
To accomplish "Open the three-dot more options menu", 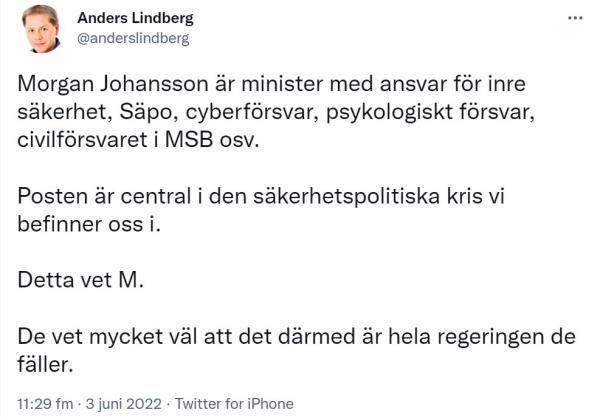I will click(575, 18).
